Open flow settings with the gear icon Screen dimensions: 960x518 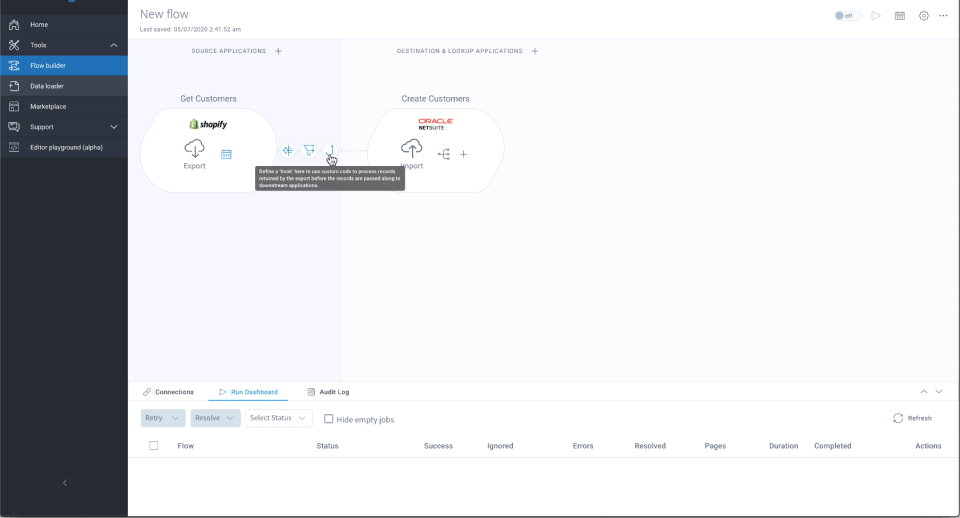[x=924, y=16]
